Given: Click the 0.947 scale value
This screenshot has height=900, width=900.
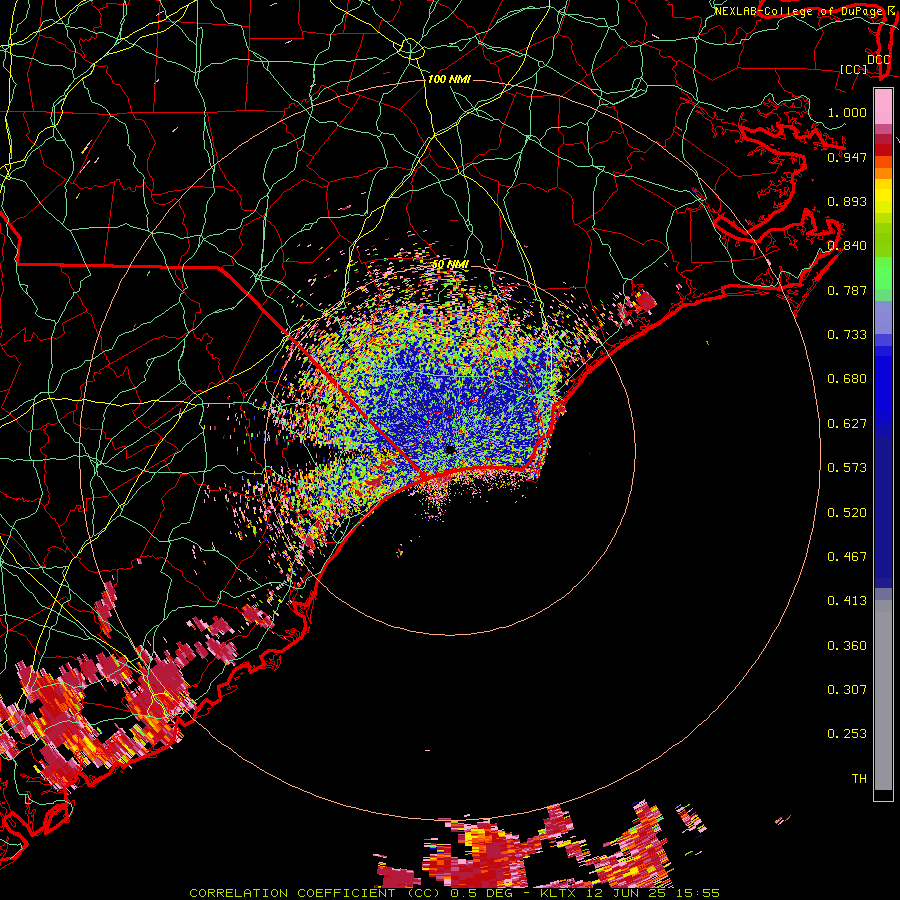Looking at the screenshot, I should click(x=847, y=157).
